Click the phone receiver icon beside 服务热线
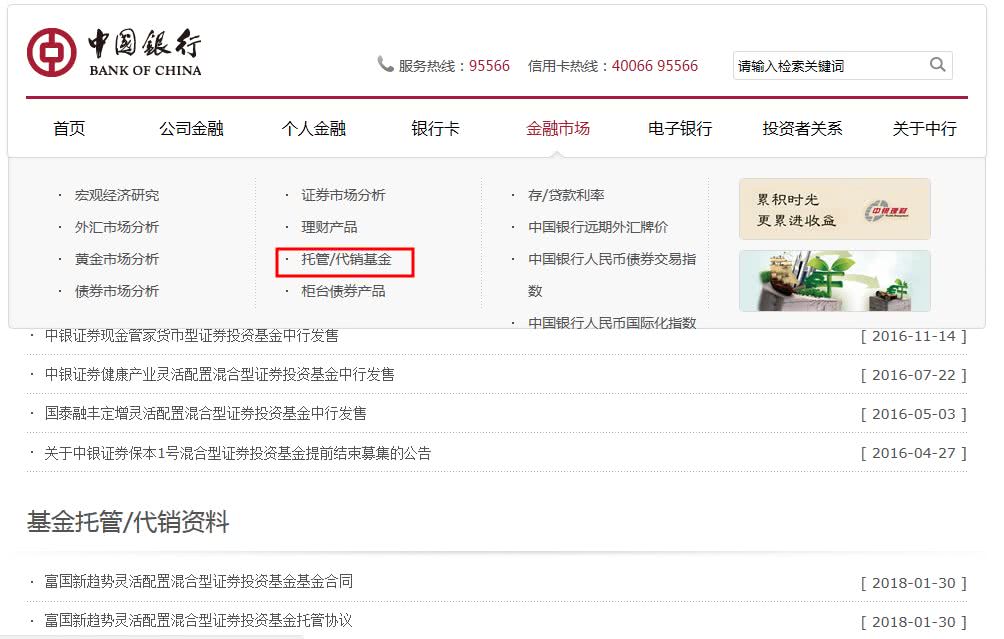Viewport: 1004px width, 639px height. (385, 63)
